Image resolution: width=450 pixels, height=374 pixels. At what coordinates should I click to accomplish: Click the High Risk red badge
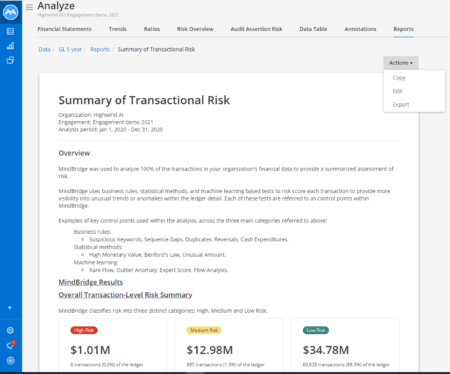pos(84,330)
